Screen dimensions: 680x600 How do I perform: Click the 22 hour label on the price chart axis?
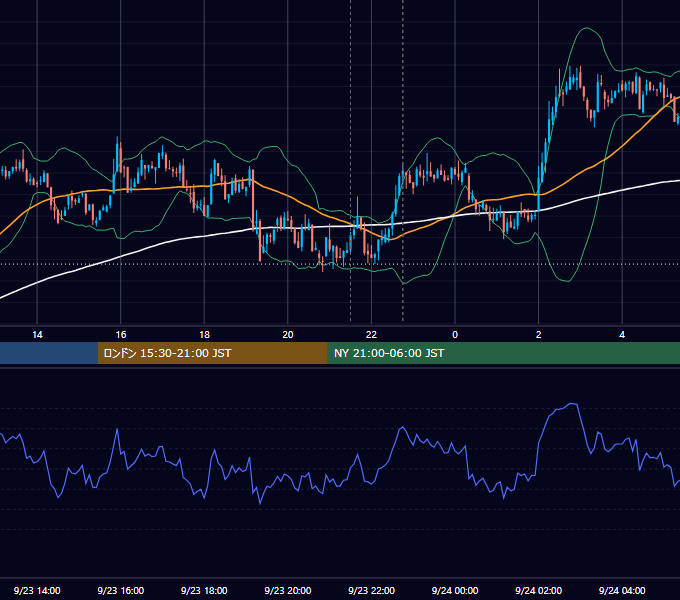[371, 335]
